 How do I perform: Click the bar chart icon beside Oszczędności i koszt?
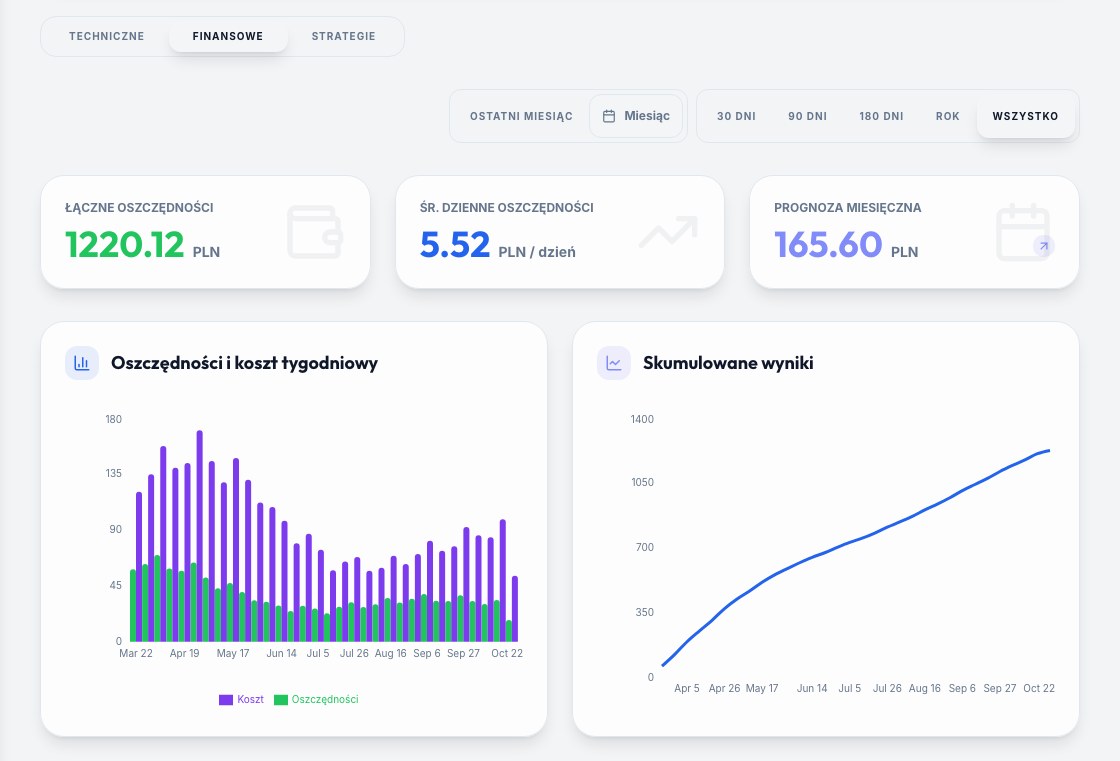tap(82, 363)
